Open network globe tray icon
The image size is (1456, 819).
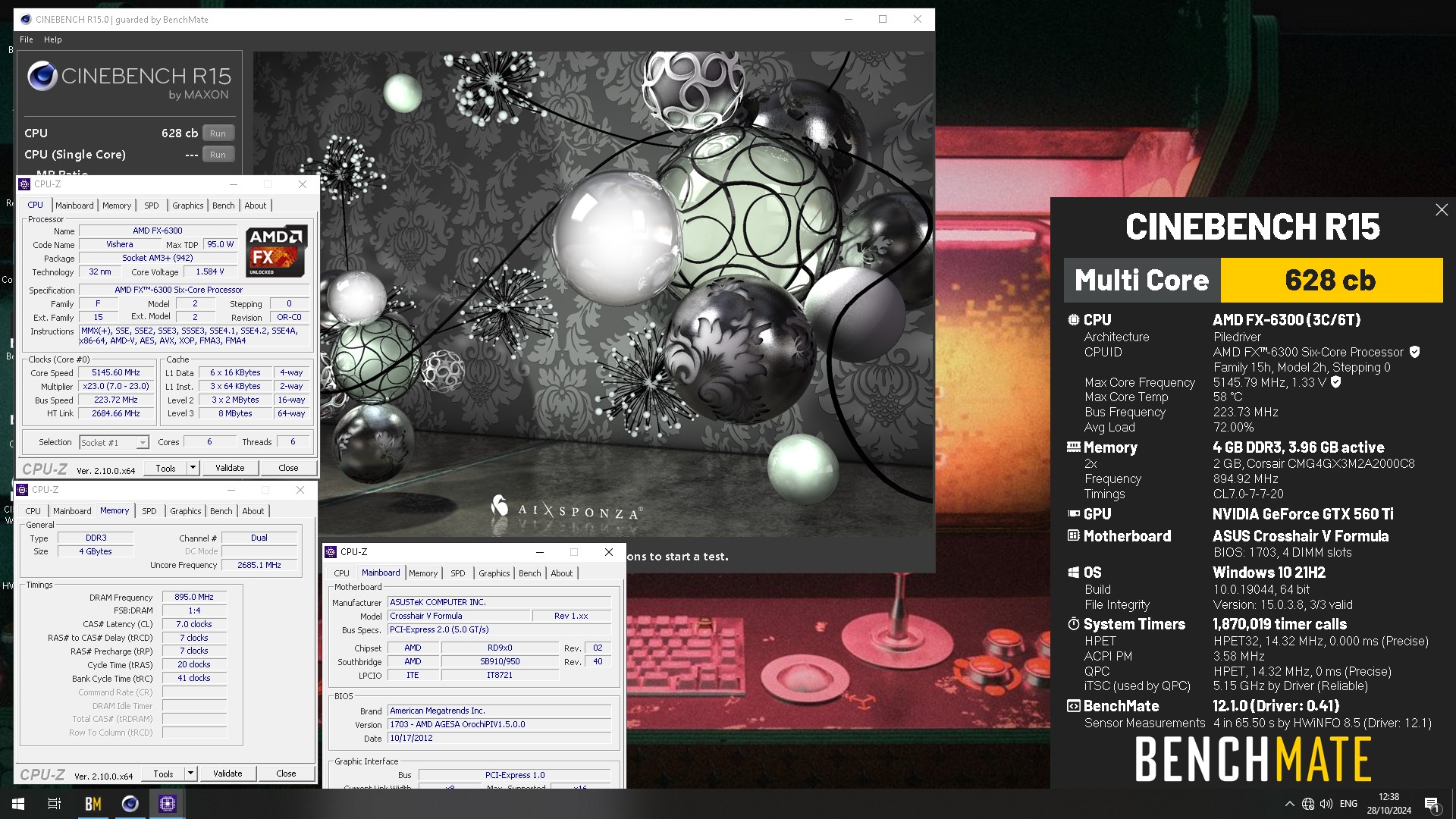1308,804
